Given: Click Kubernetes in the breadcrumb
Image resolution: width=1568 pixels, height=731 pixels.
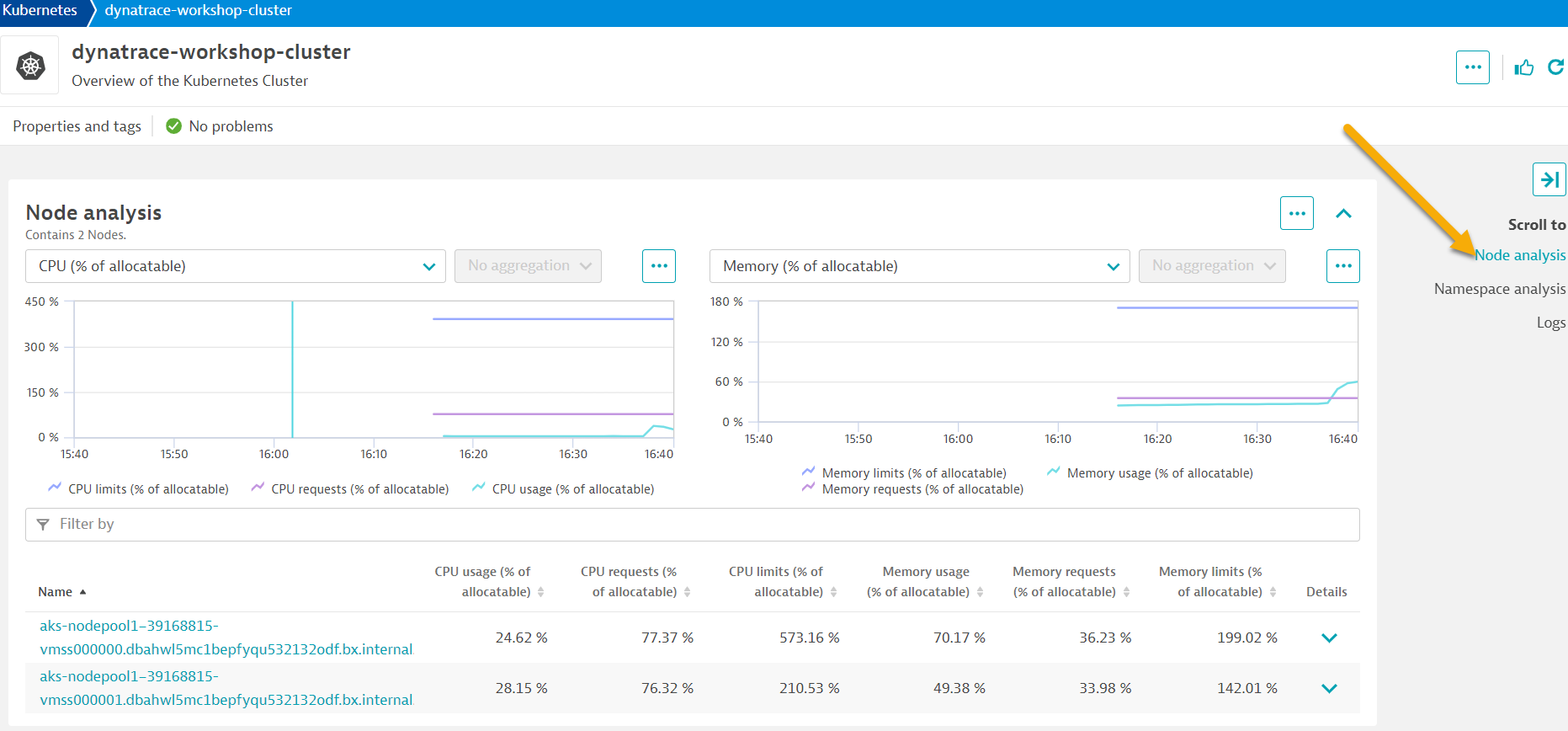Looking at the screenshot, I should pos(40,10).
